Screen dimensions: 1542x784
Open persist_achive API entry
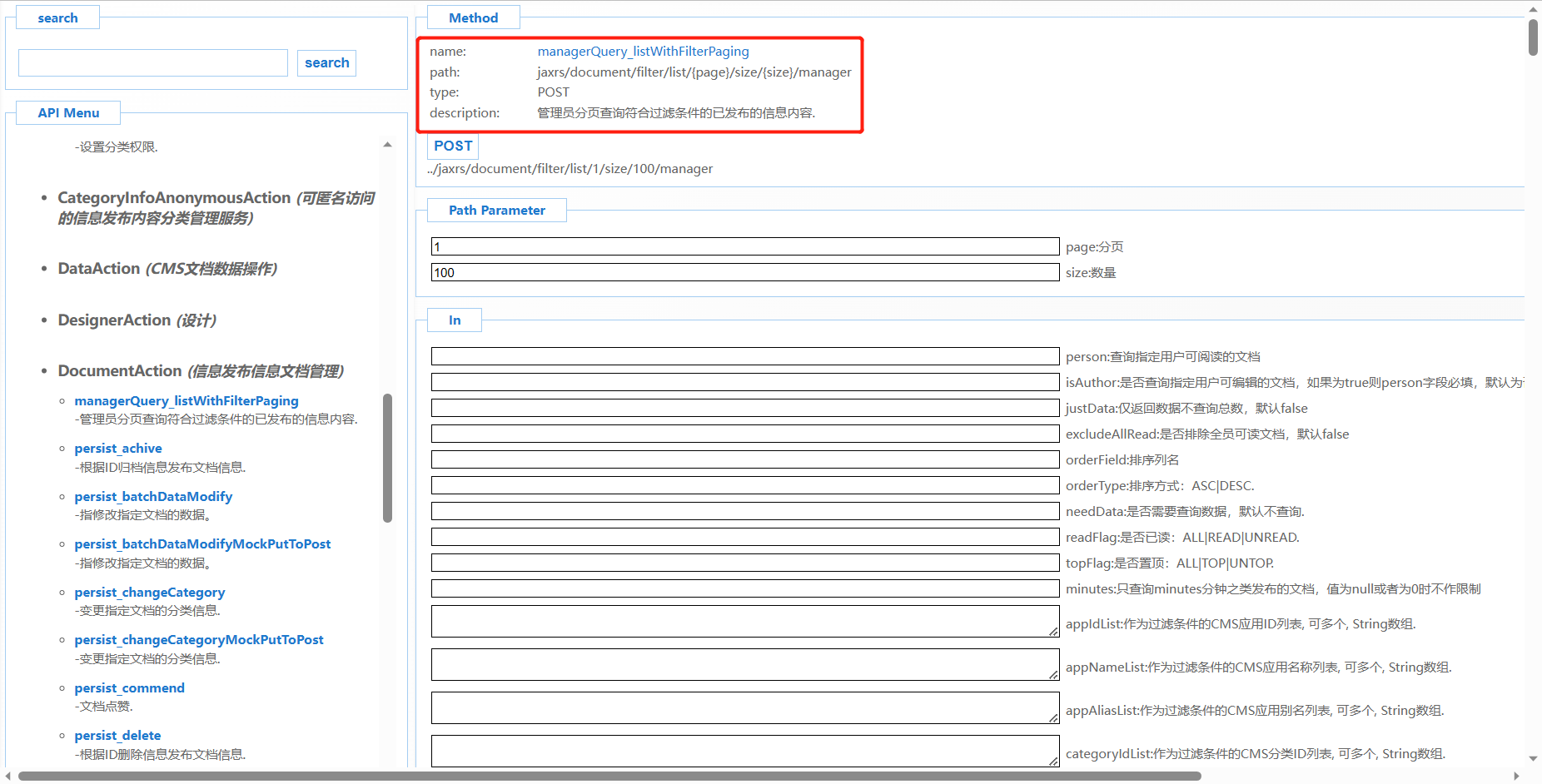(x=118, y=449)
